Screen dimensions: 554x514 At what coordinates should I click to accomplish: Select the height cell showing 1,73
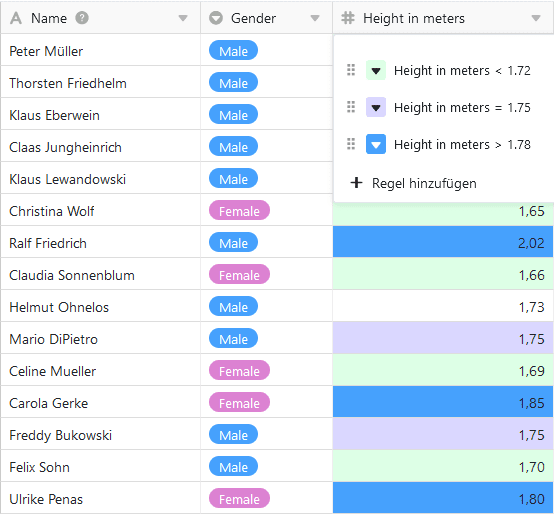(443, 306)
